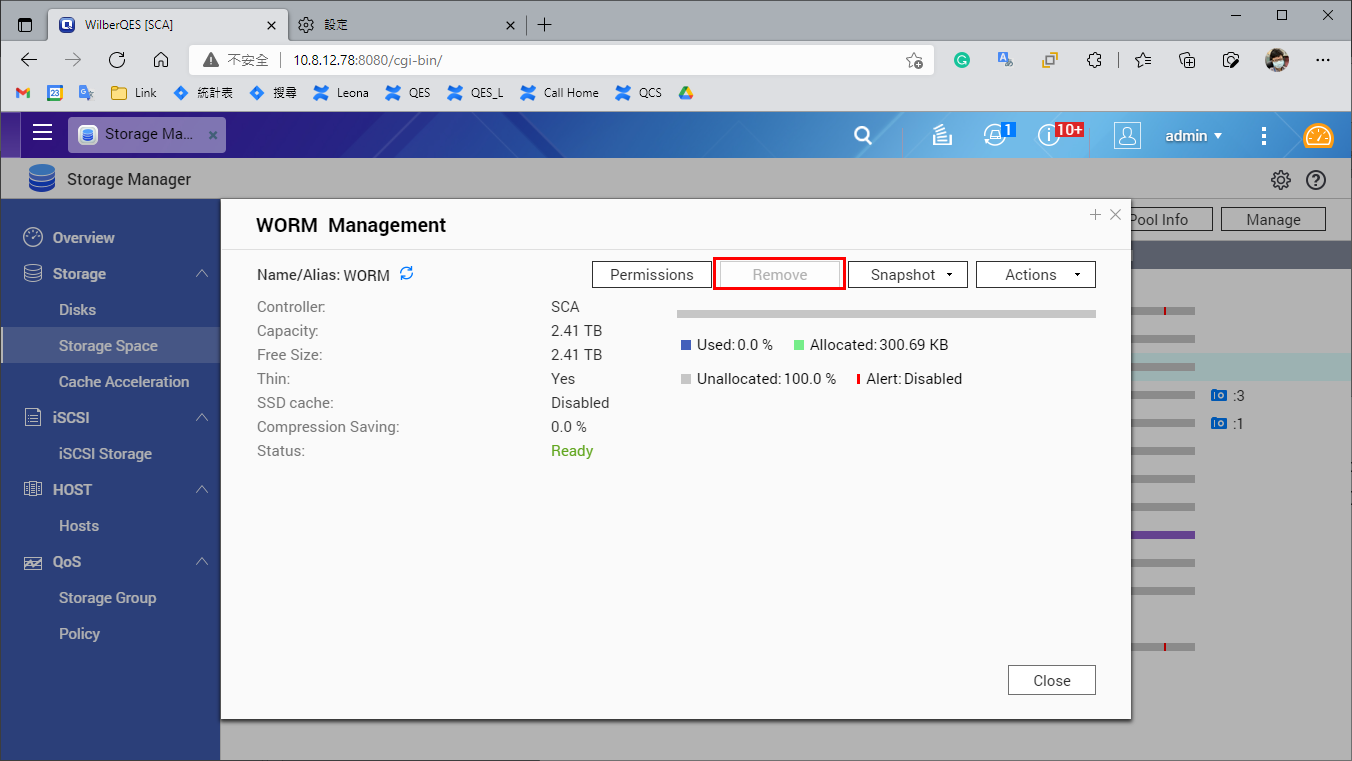The width and height of the screenshot is (1352, 761).
Task: Open the admin user dropdown
Action: click(x=1193, y=136)
